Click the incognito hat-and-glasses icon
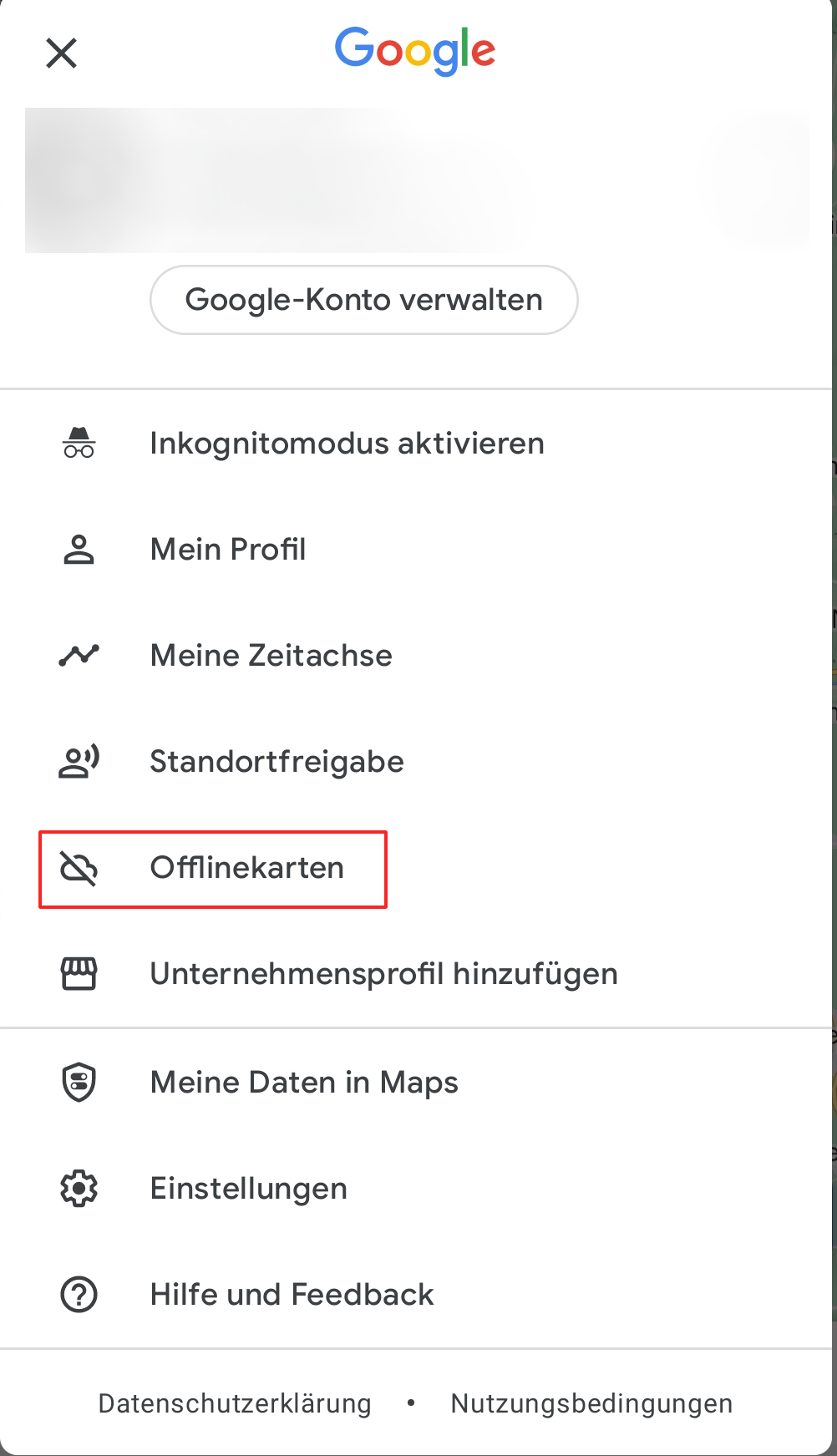The image size is (837, 1456). pos(79,443)
